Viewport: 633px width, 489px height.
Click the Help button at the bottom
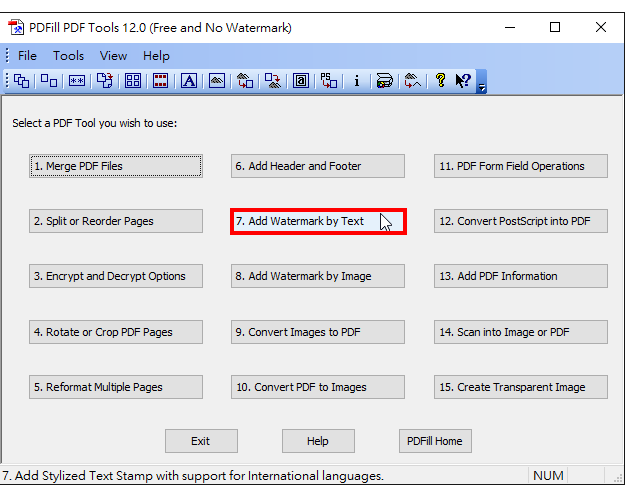pyautogui.click(x=318, y=441)
